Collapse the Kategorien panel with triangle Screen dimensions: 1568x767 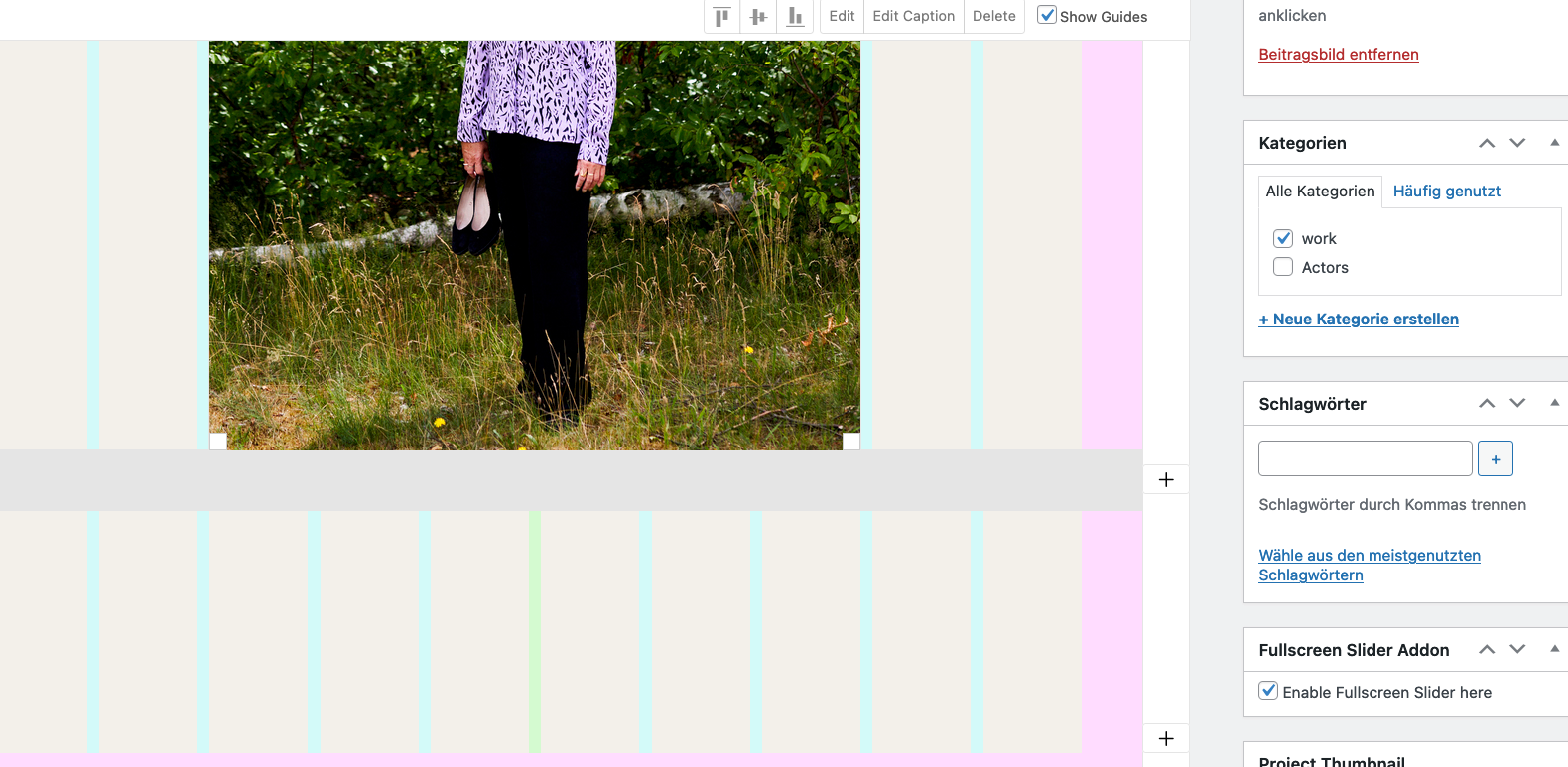(x=1554, y=143)
